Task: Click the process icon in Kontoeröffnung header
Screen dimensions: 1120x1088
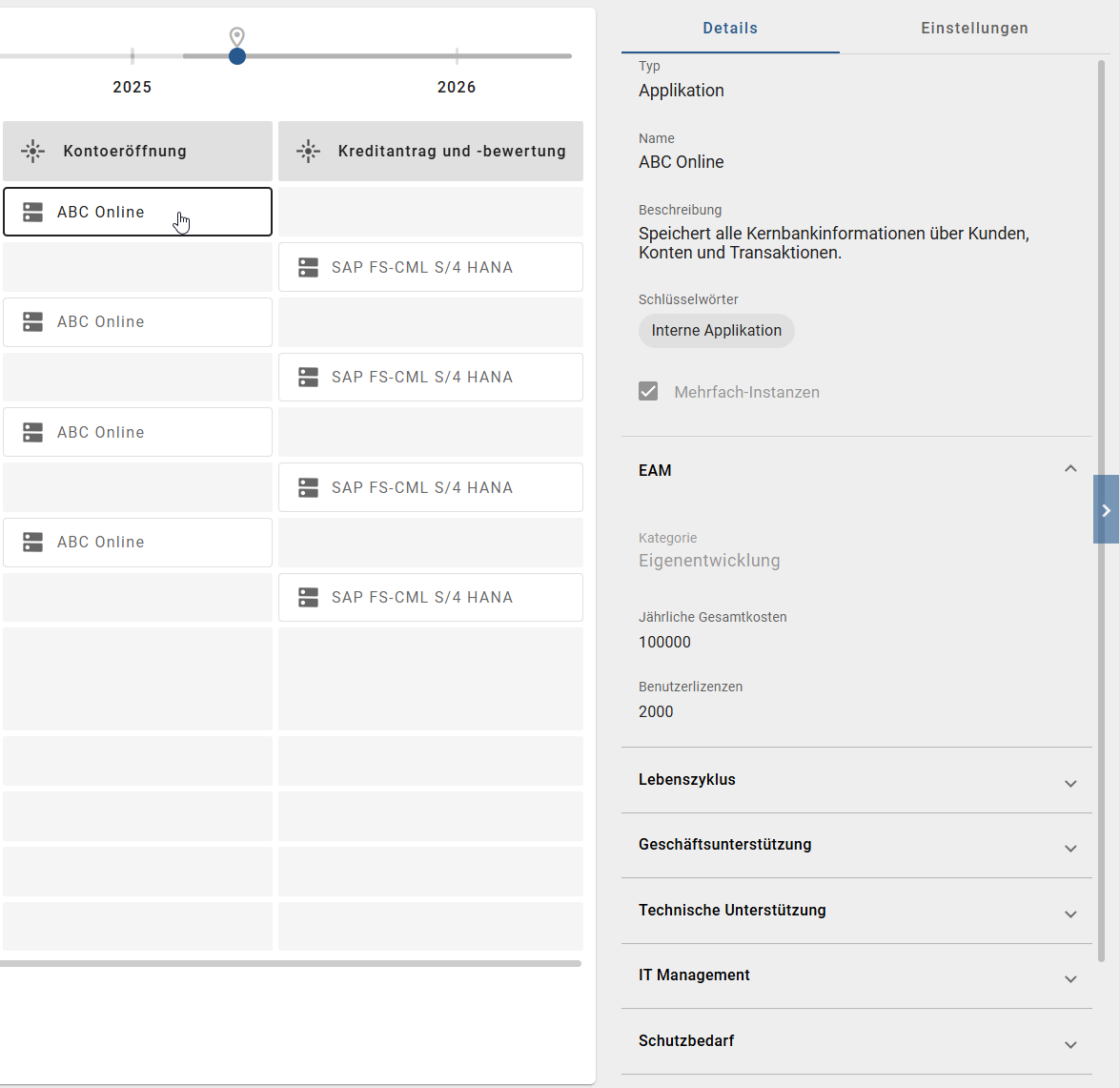Action: [33, 151]
